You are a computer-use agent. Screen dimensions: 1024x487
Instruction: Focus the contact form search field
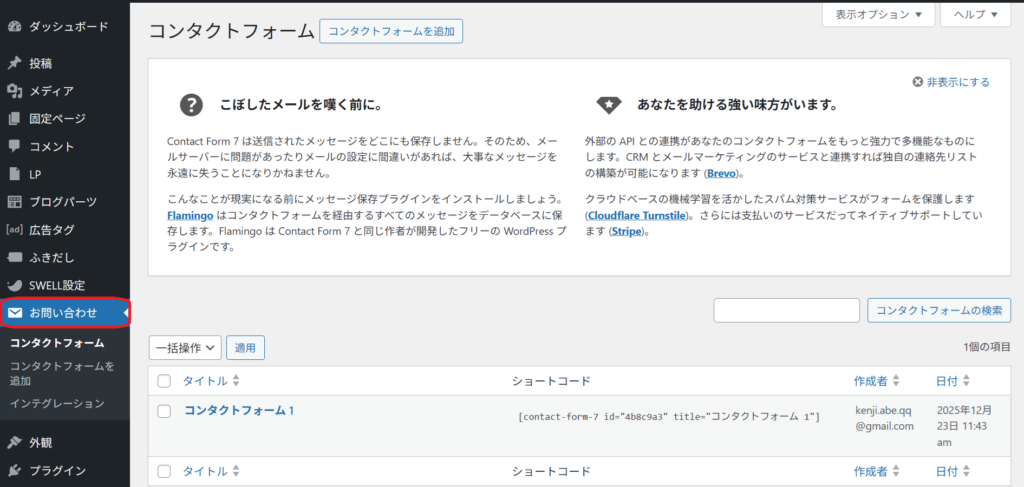click(x=786, y=311)
